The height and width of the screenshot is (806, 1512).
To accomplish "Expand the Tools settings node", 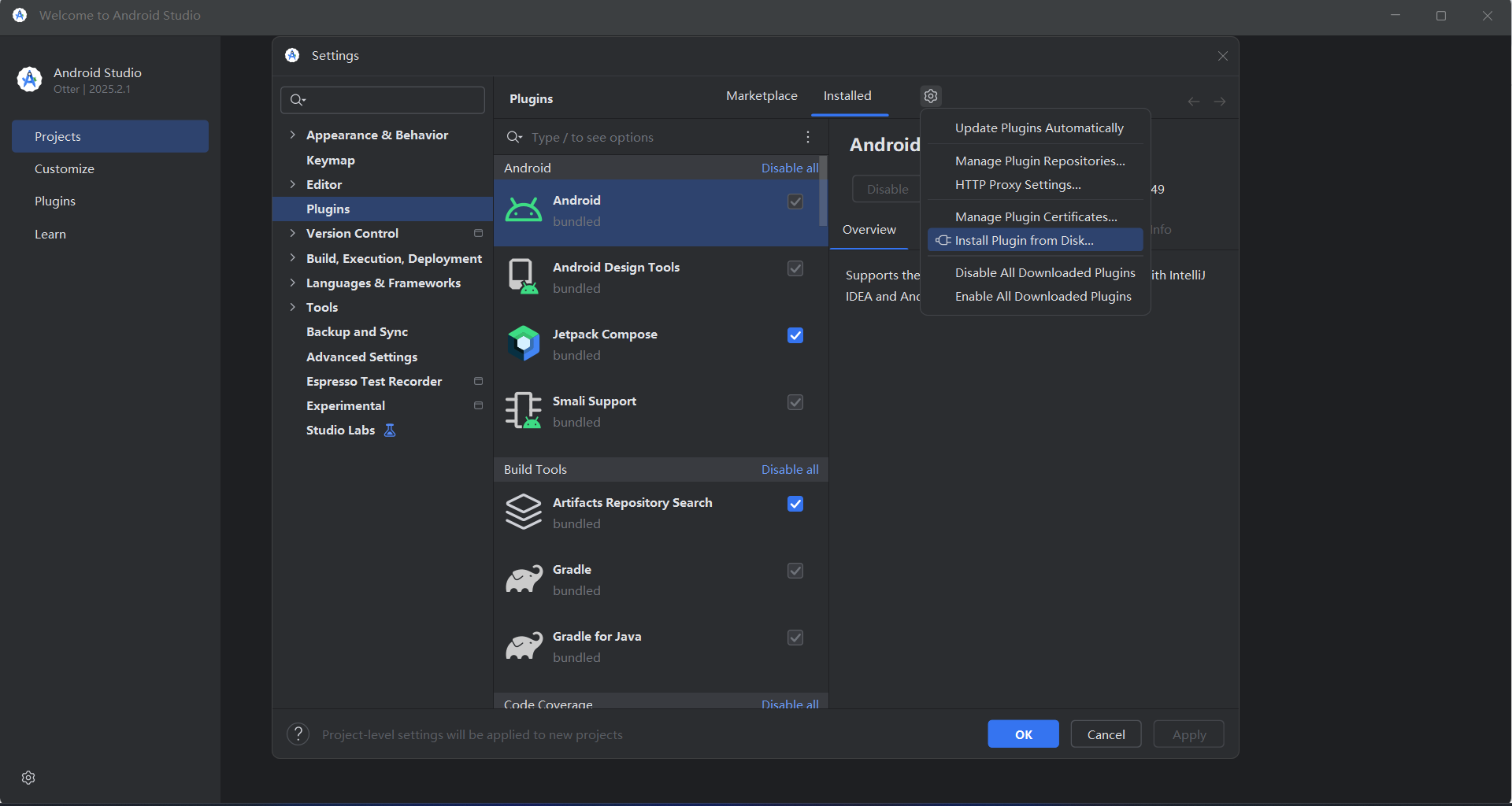I will point(292,307).
